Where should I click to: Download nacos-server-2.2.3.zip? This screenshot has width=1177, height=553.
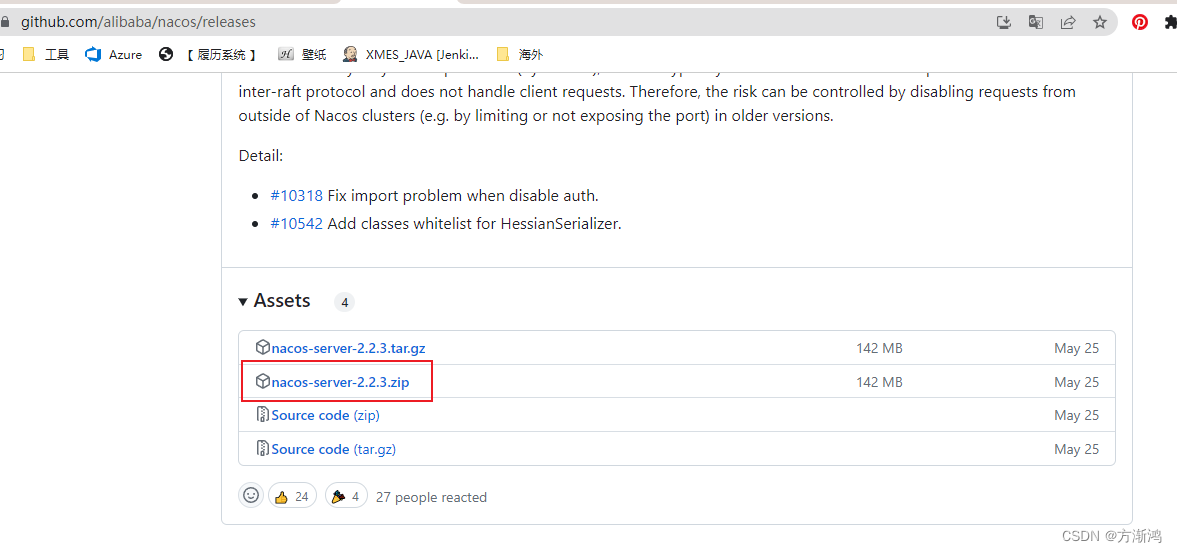[340, 382]
